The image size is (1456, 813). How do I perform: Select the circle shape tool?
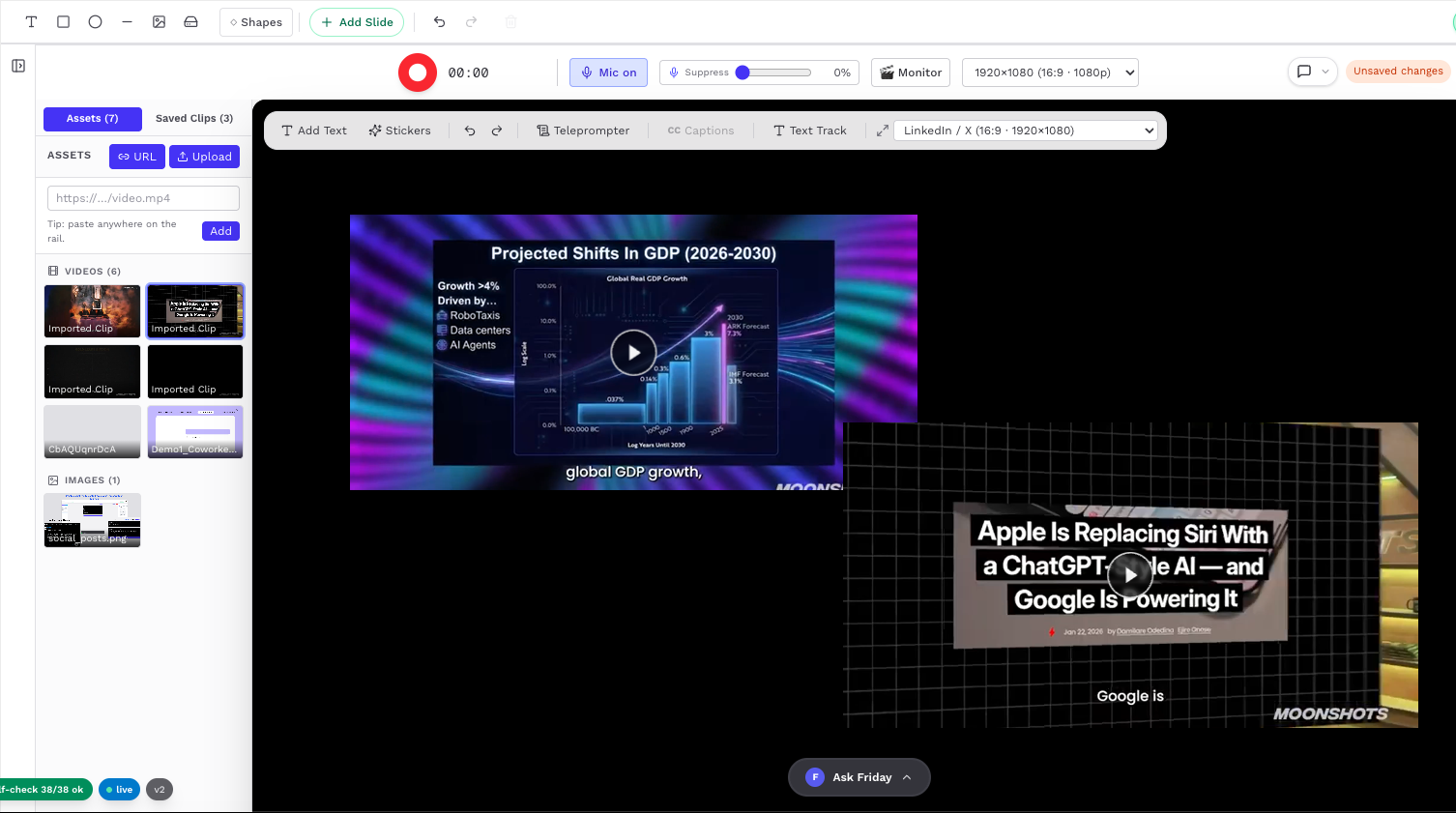95,21
